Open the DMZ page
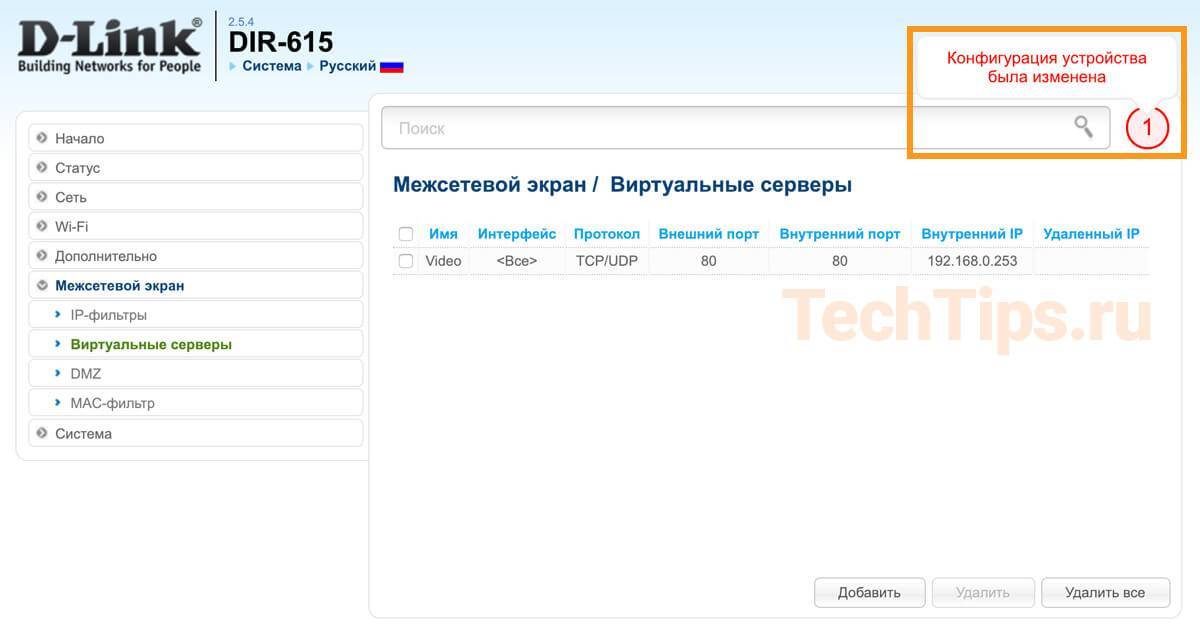1200x635 pixels. click(195, 373)
